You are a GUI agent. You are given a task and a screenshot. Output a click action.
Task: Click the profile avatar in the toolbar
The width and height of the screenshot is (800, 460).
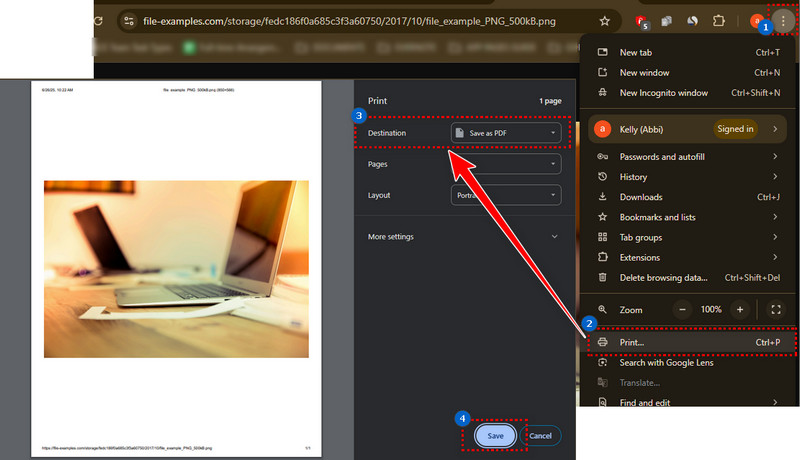coord(757,21)
